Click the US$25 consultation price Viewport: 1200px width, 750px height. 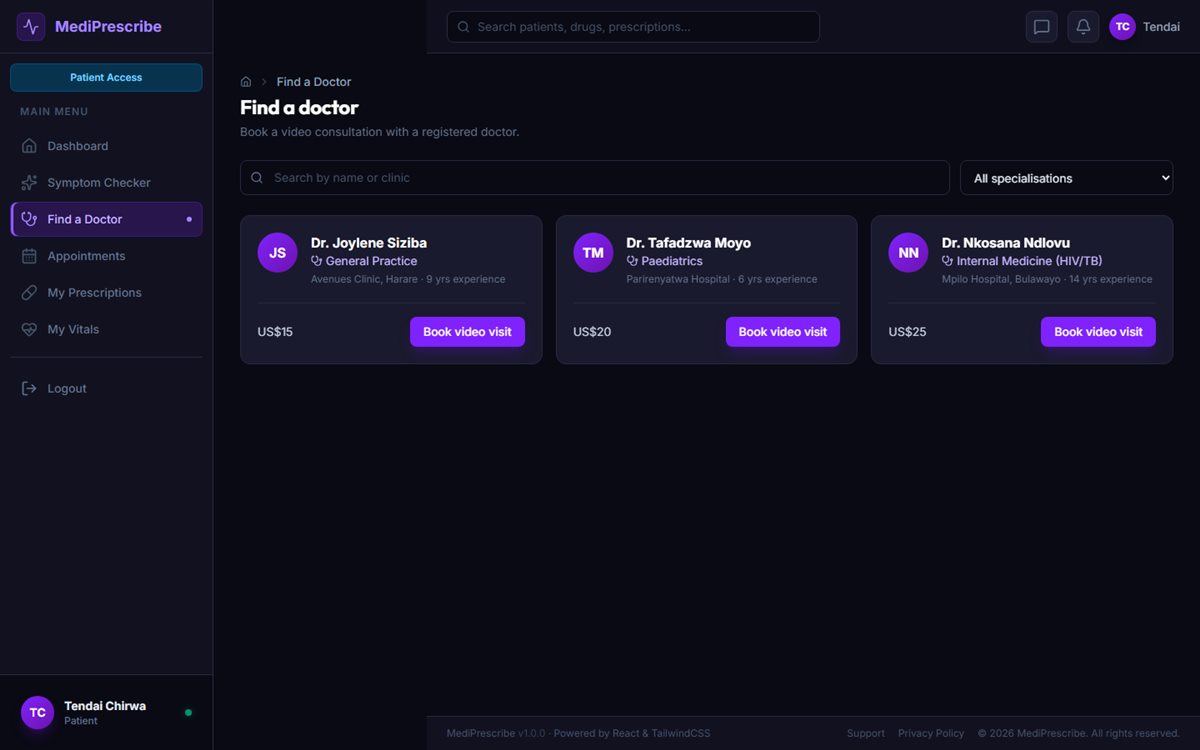coord(908,332)
